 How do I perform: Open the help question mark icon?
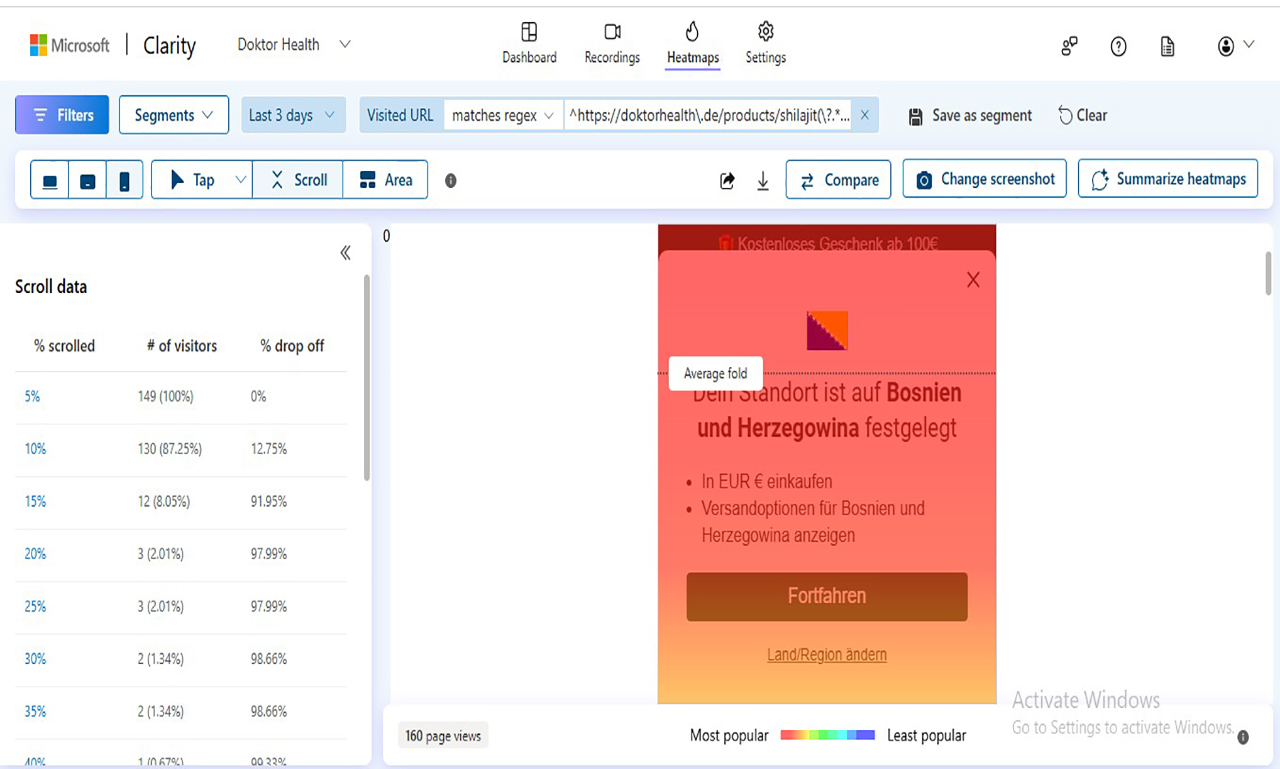pos(1118,46)
